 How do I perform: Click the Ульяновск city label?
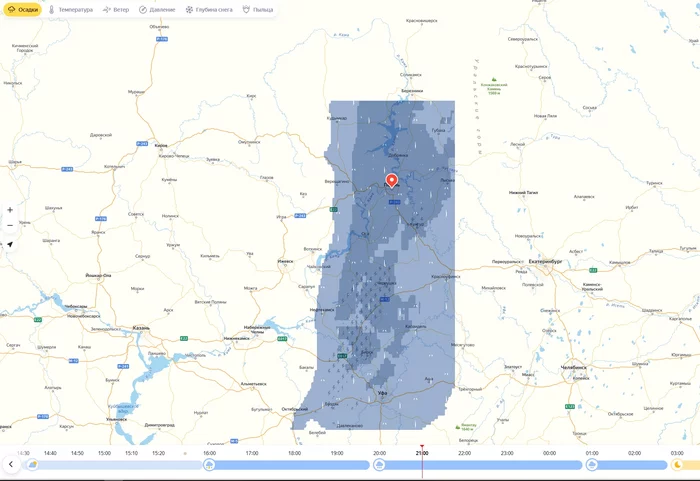tap(117, 419)
